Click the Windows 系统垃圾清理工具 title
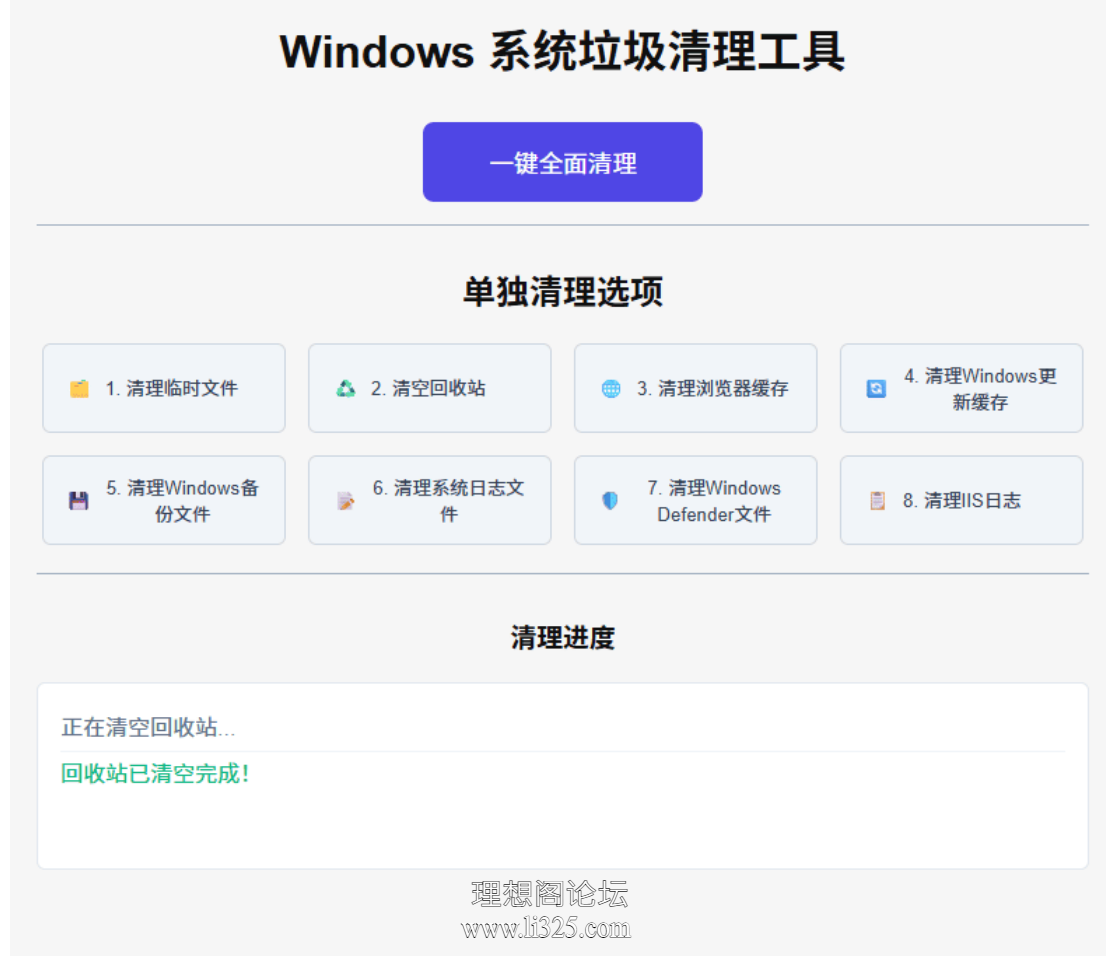Screen dimensions: 1106x956 click(x=562, y=52)
